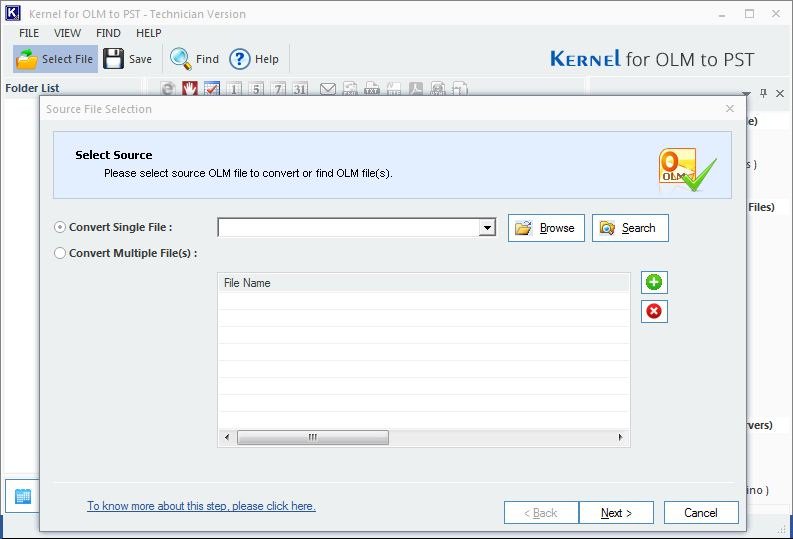Viewport: 793px width, 539px height.
Task: Open Help from the question mark icon
Action: click(240, 59)
